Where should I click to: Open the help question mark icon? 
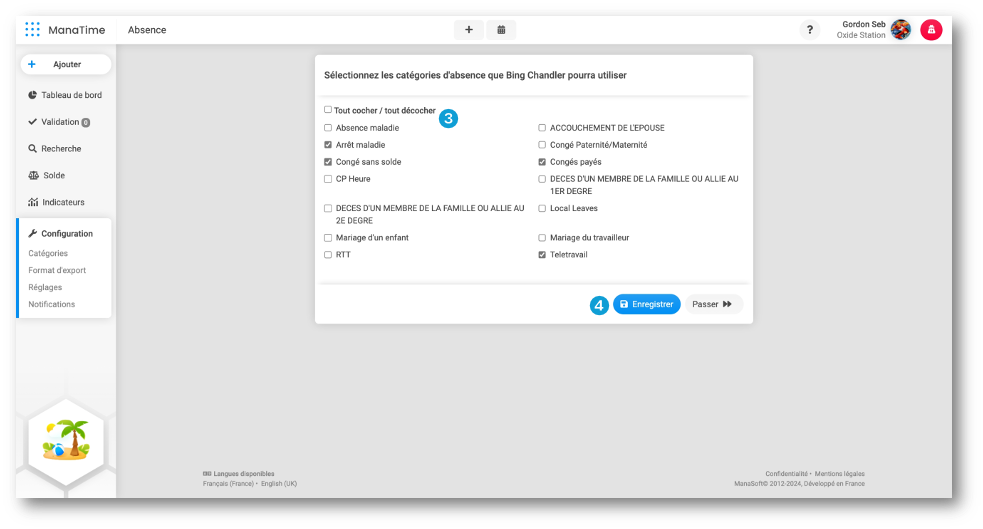(x=810, y=30)
